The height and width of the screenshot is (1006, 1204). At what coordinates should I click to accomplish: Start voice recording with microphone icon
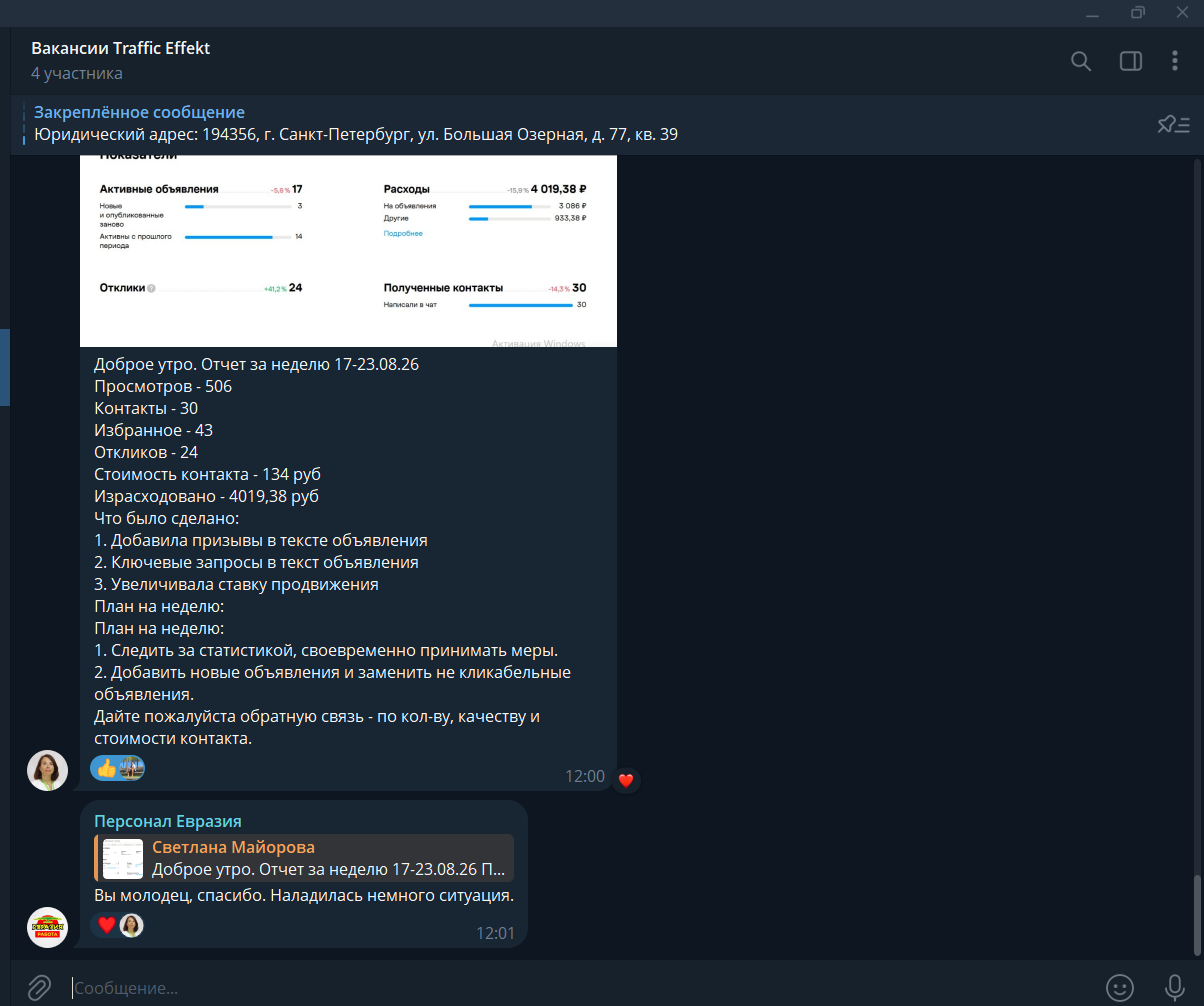coord(1174,987)
